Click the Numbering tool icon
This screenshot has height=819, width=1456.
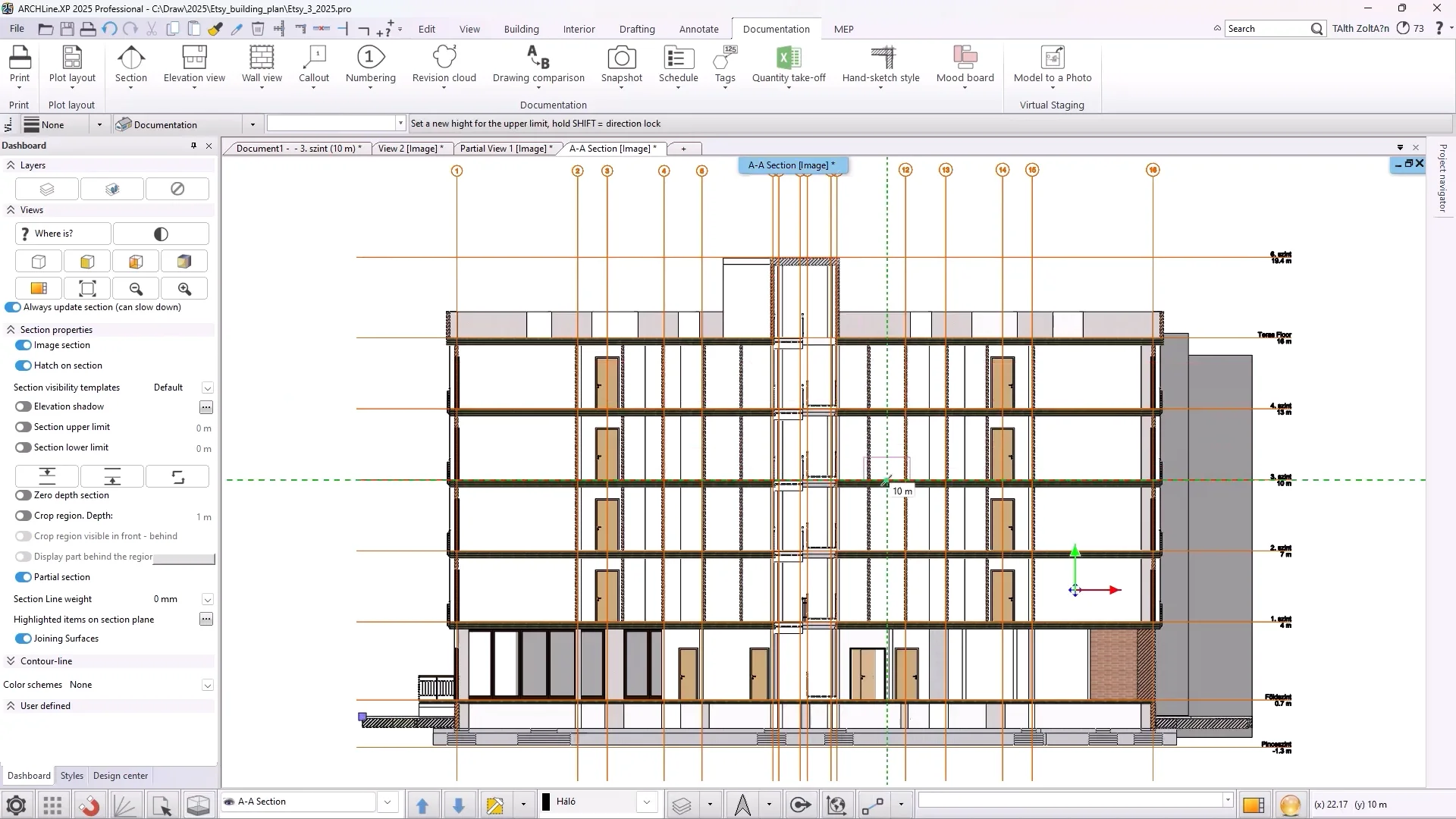(370, 58)
